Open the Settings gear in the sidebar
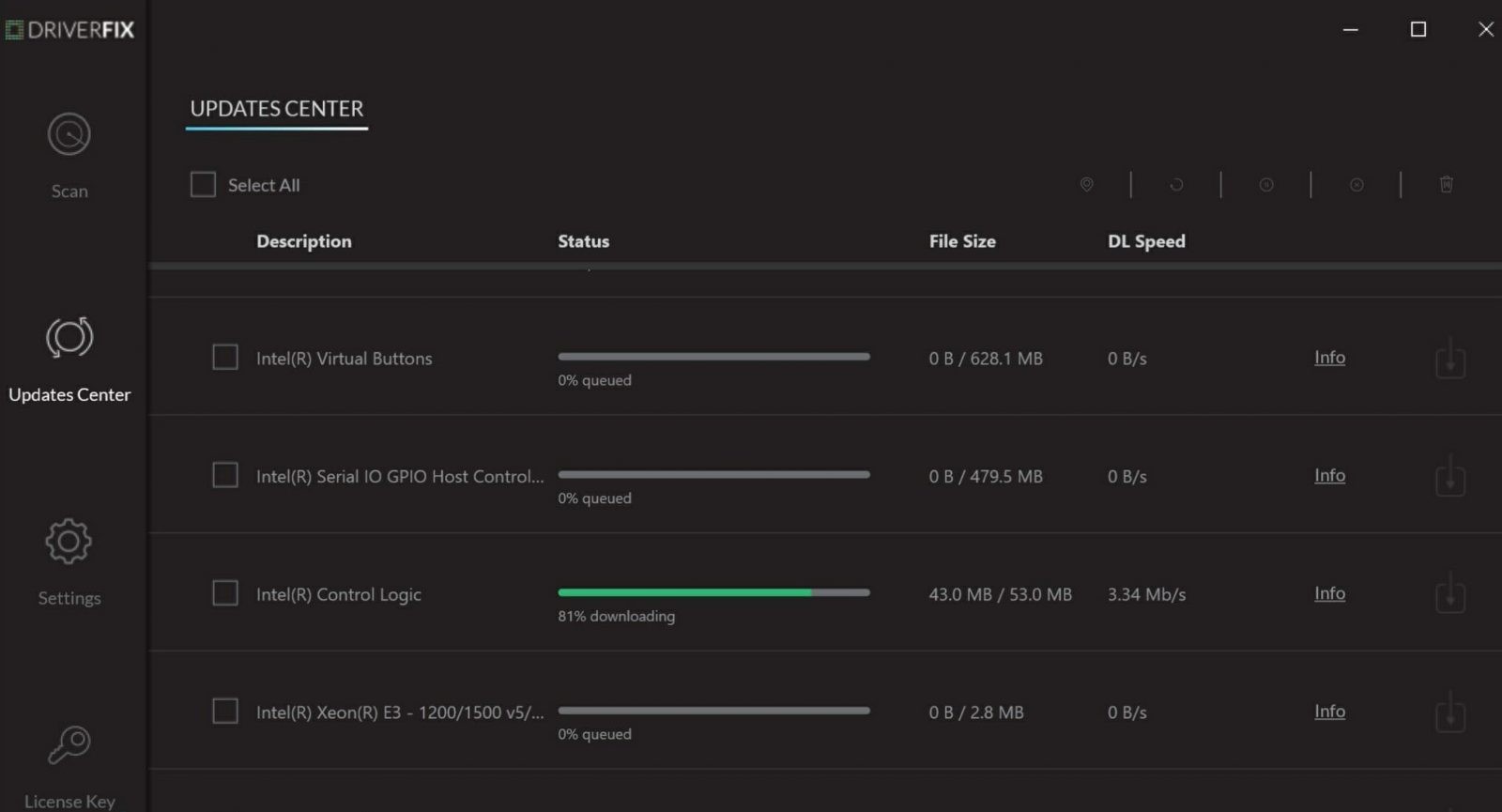Viewport: 1502px width, 812px height. [69, 542]
